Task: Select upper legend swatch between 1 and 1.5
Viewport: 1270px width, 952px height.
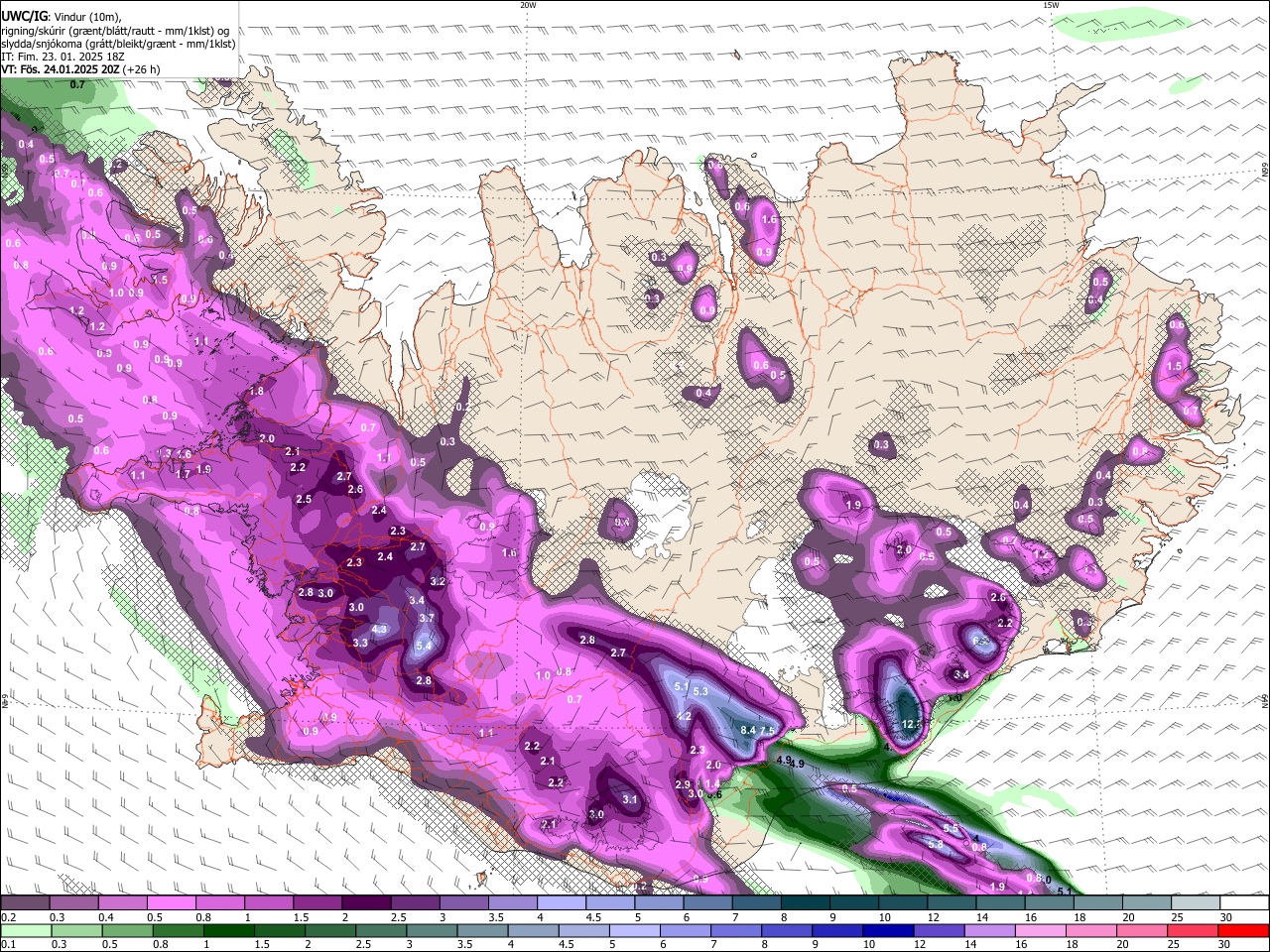Action: pos(268,903)
